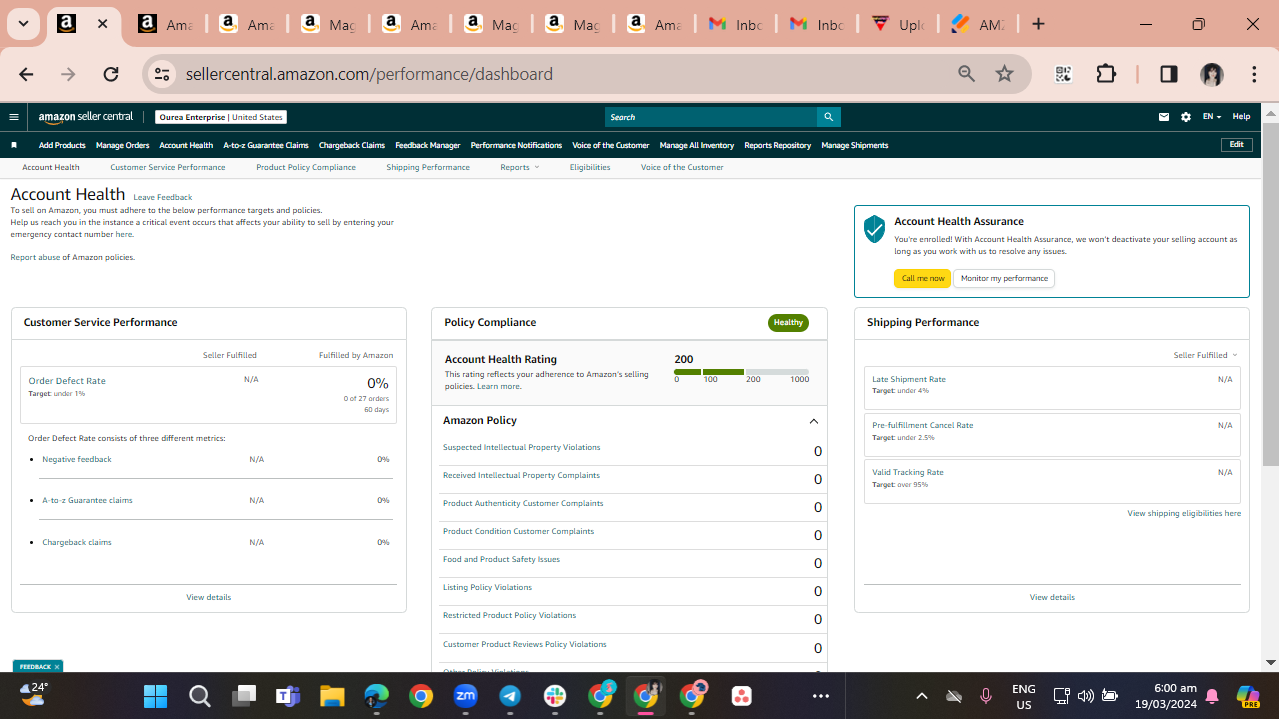
Task: Open the A-to-z Guarantee claims metric link
Action: [87, 500]
